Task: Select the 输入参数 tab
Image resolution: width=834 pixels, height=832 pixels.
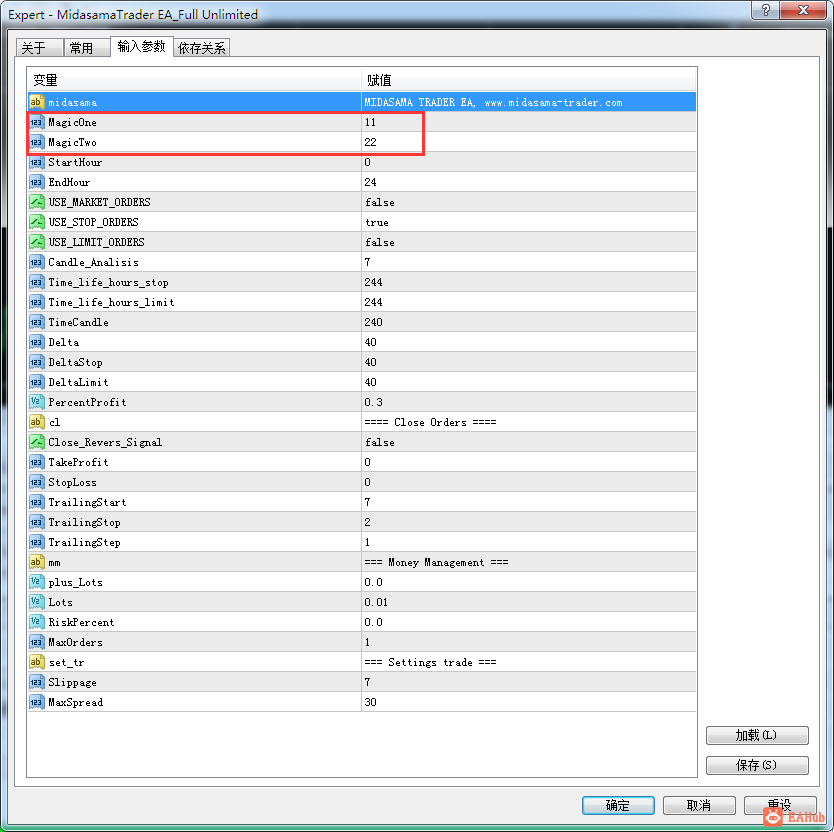Action: point(141,46)
